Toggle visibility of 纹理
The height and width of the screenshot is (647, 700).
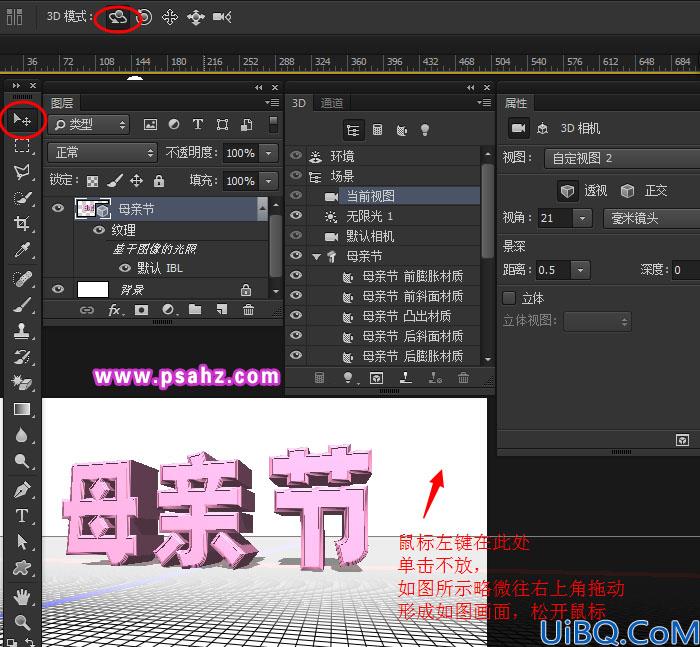[x=99, y=230]
